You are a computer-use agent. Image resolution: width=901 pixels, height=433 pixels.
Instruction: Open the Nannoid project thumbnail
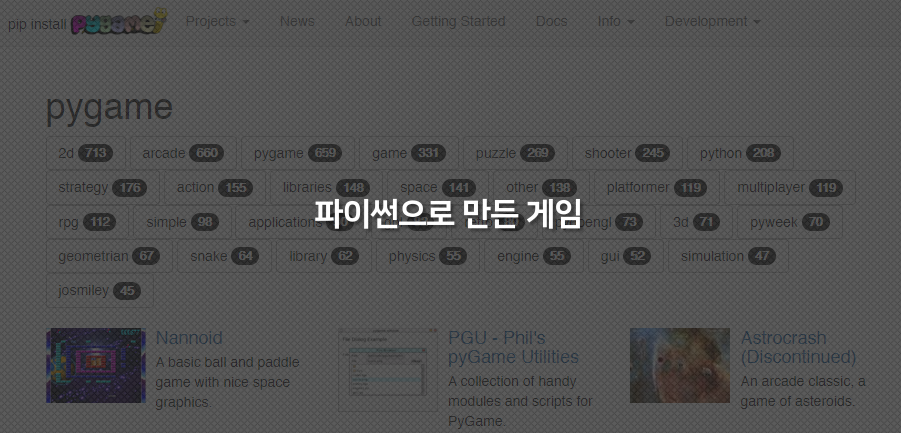[96, 365]
